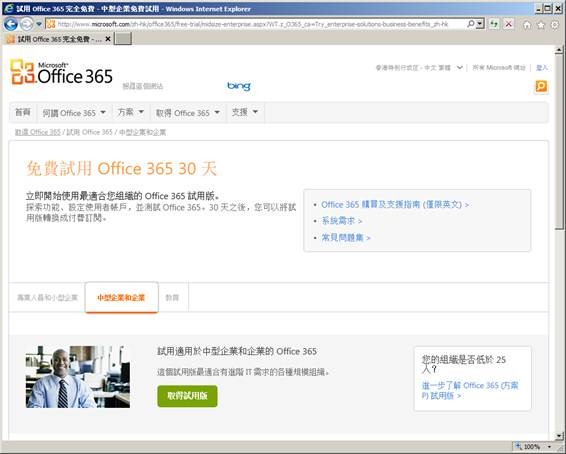Open Favorites using the star icon
566x454 pixels.
pyautogui.click(x=541, y=25)
